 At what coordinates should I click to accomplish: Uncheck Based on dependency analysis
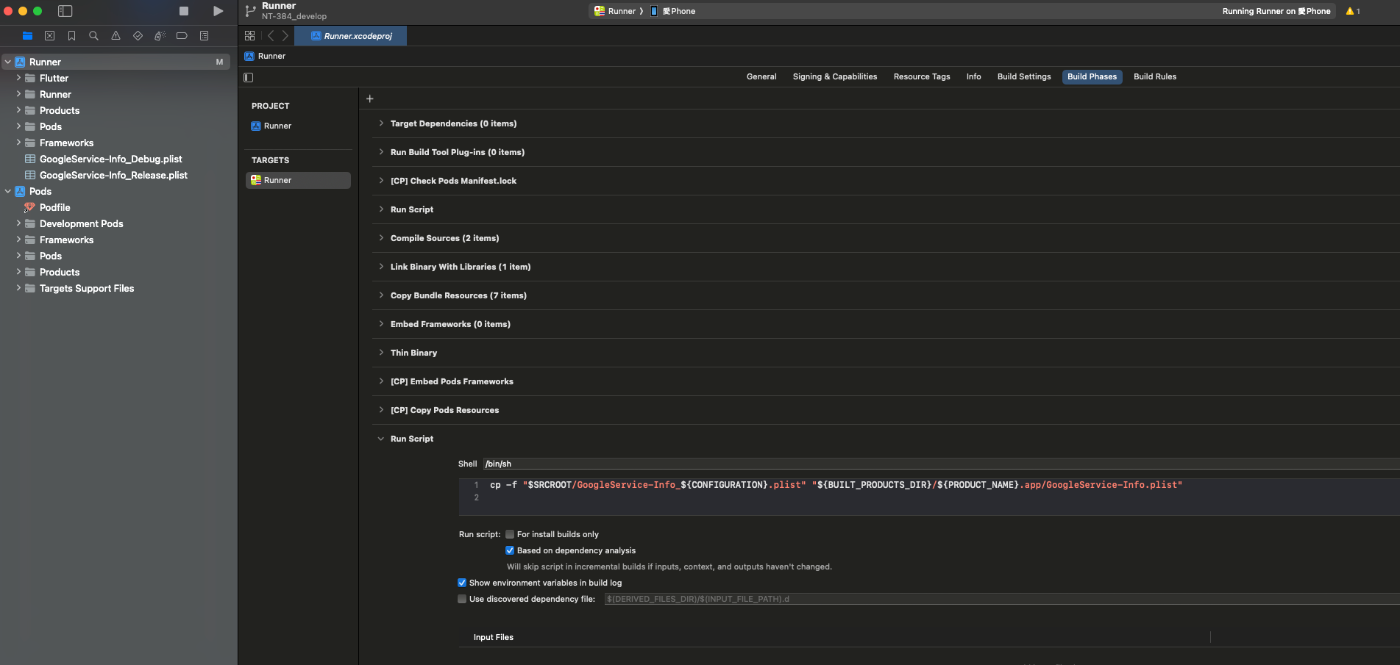tap(509, 550)
